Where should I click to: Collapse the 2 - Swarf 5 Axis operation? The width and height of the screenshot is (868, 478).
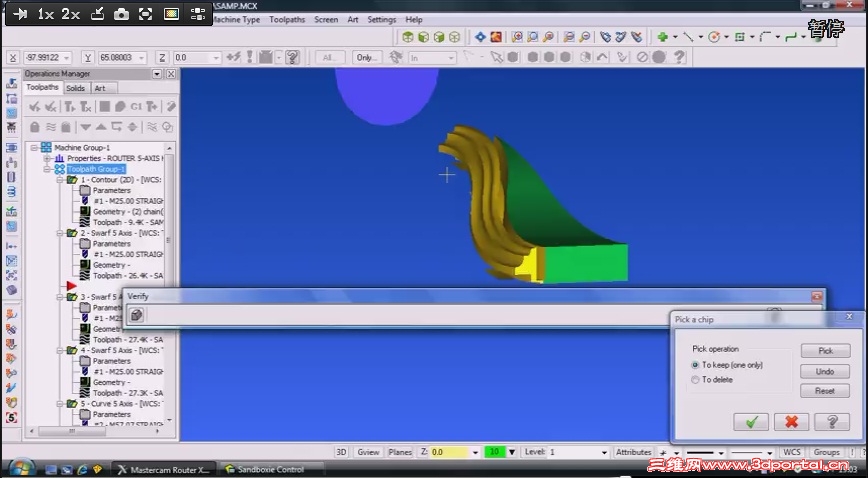coord(60,233)
